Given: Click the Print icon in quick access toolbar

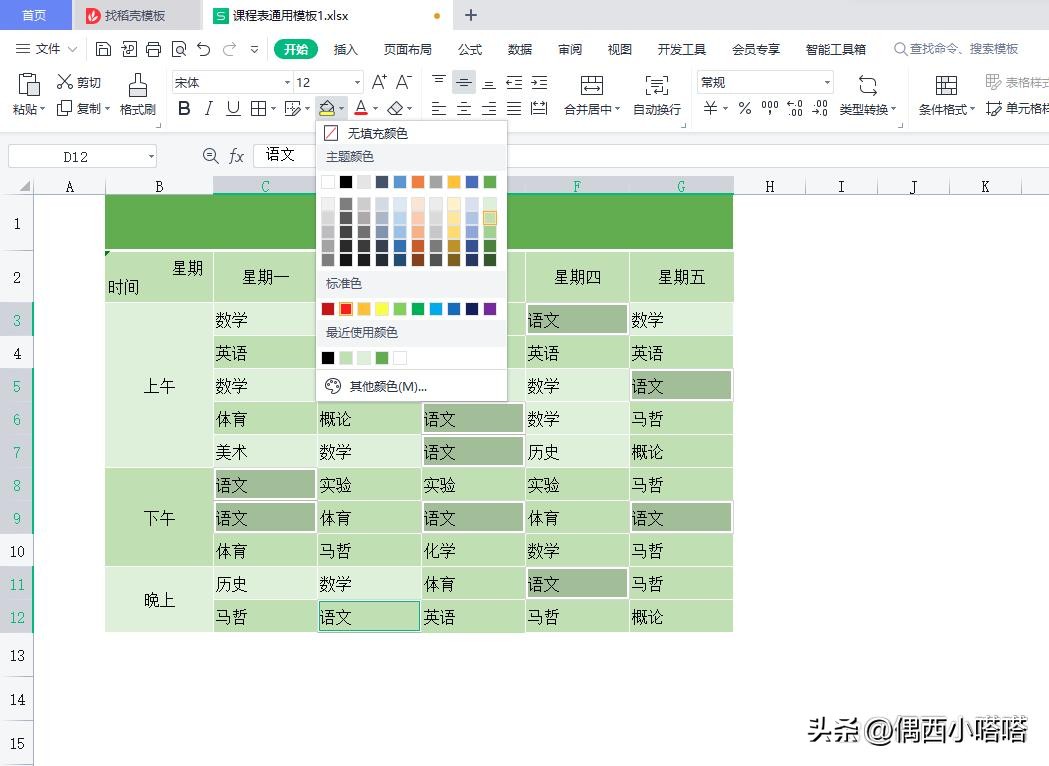Looking at the screenshot, I should [x=153, y=49].
